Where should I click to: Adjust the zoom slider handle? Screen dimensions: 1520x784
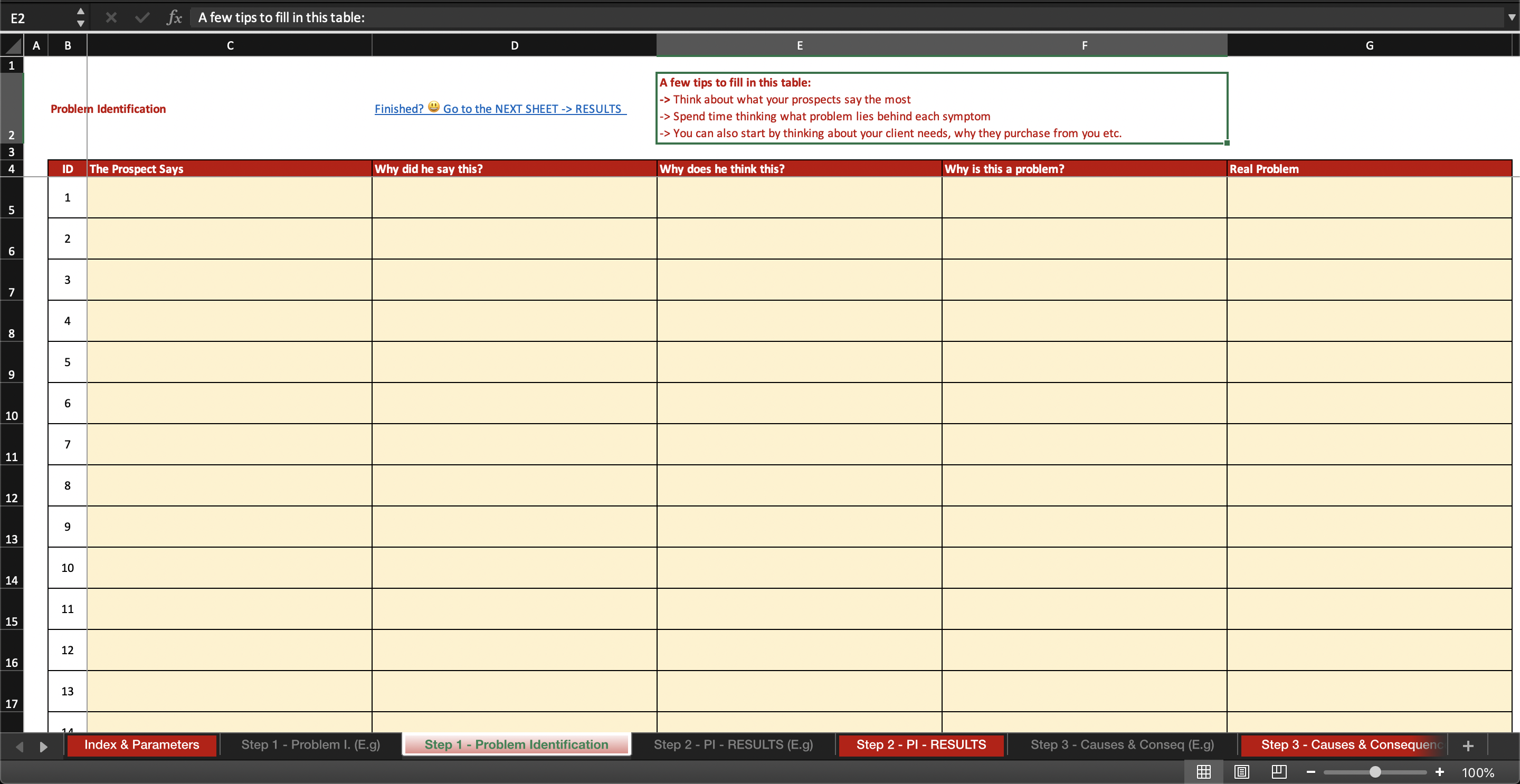pyautogui.click(x=1375, y=772)
